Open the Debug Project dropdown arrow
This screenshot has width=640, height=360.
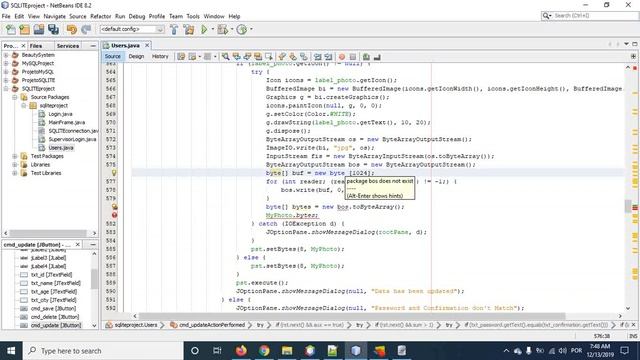(x=232, y=29)
